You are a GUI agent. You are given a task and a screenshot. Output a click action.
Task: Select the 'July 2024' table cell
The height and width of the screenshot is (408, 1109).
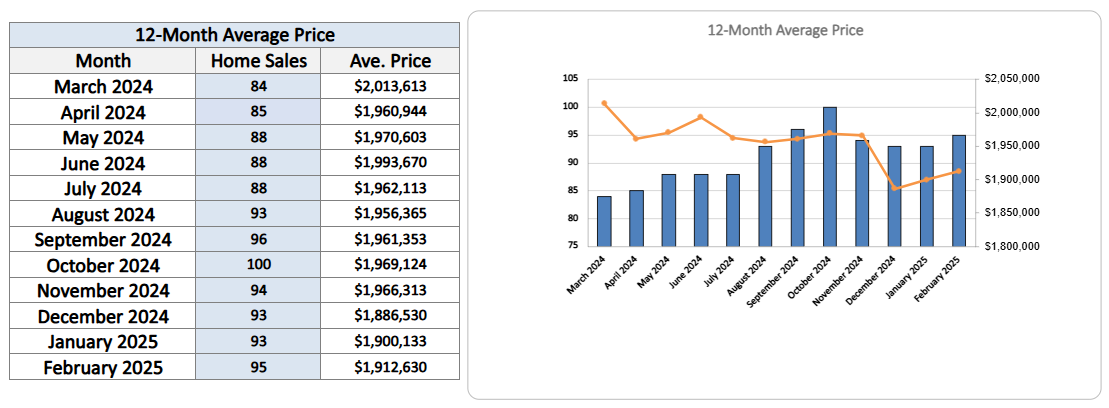pos(103,189)
